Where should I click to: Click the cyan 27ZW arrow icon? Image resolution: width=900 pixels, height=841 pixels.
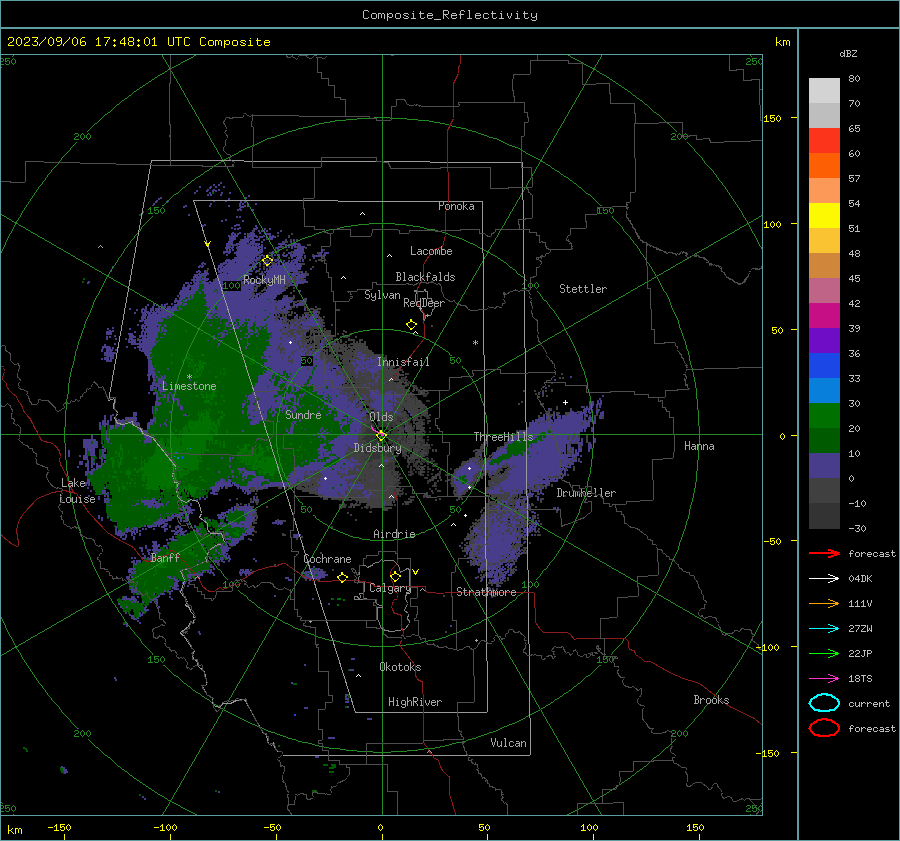(824, 629)
